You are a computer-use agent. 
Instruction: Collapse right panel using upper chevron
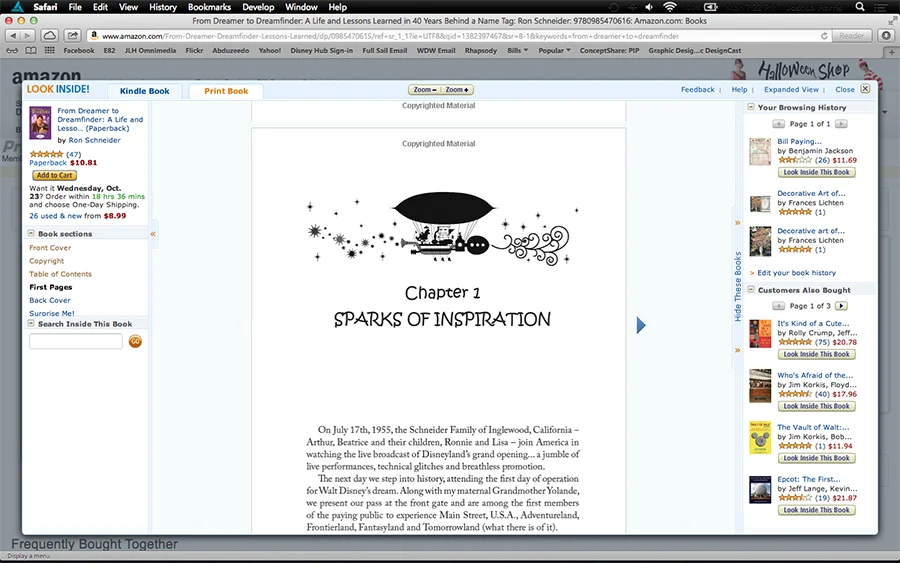738,223
